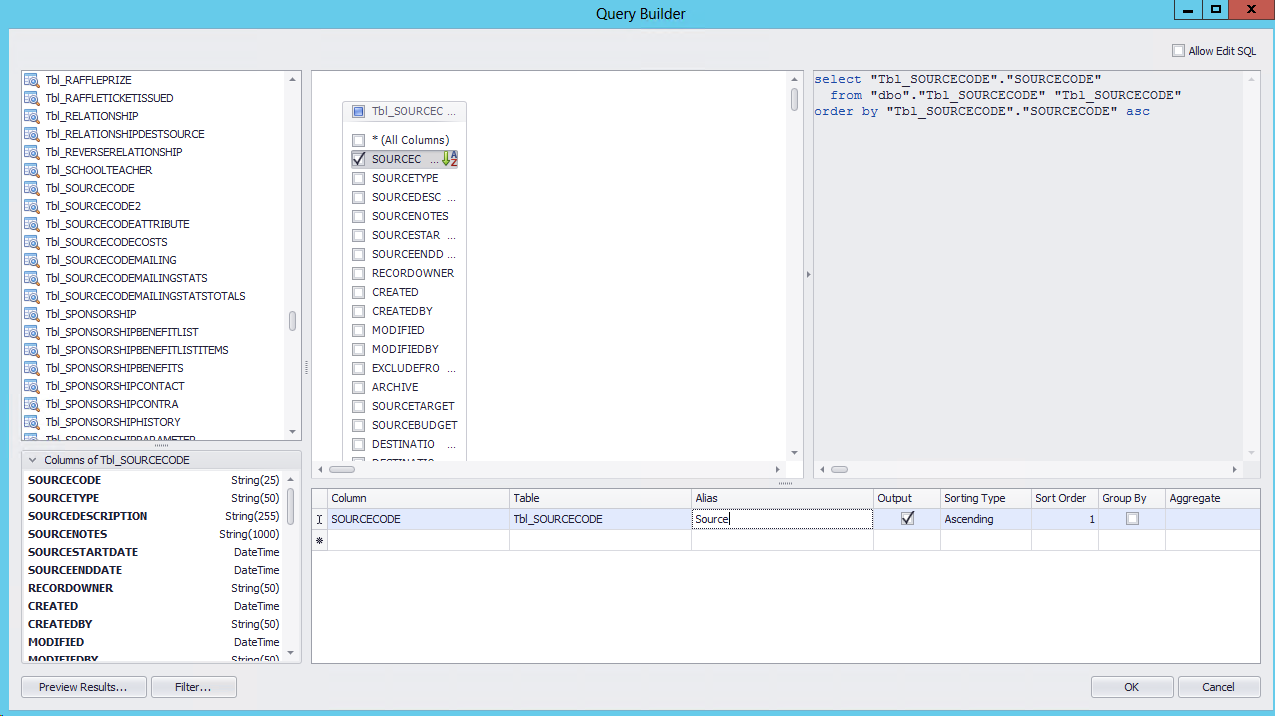Click the SQL pane horizontal scrollbar thumb

pyautogui.click(x=839, y=469)
